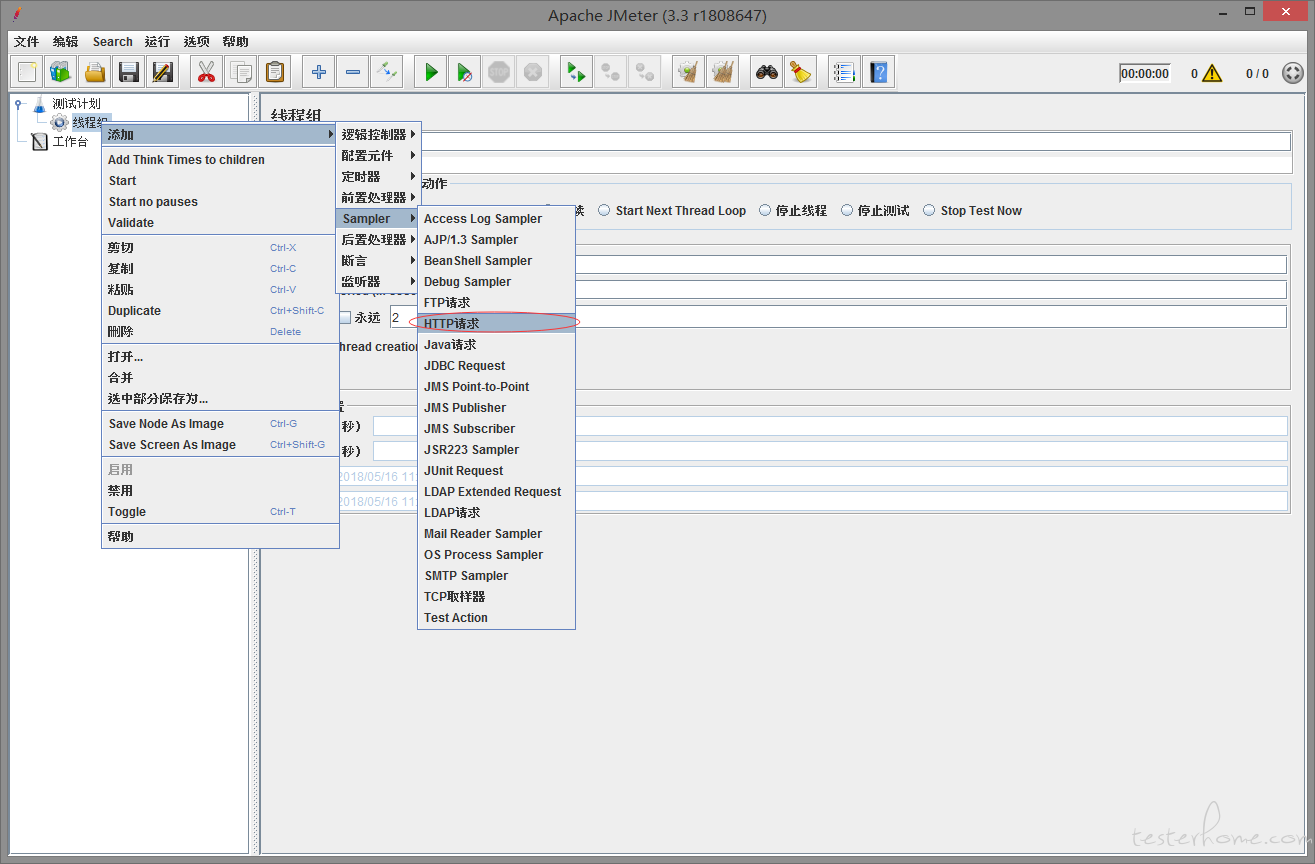Click 禁用 in the context menu
The image size is (1315, 864).
pos(220,491)
